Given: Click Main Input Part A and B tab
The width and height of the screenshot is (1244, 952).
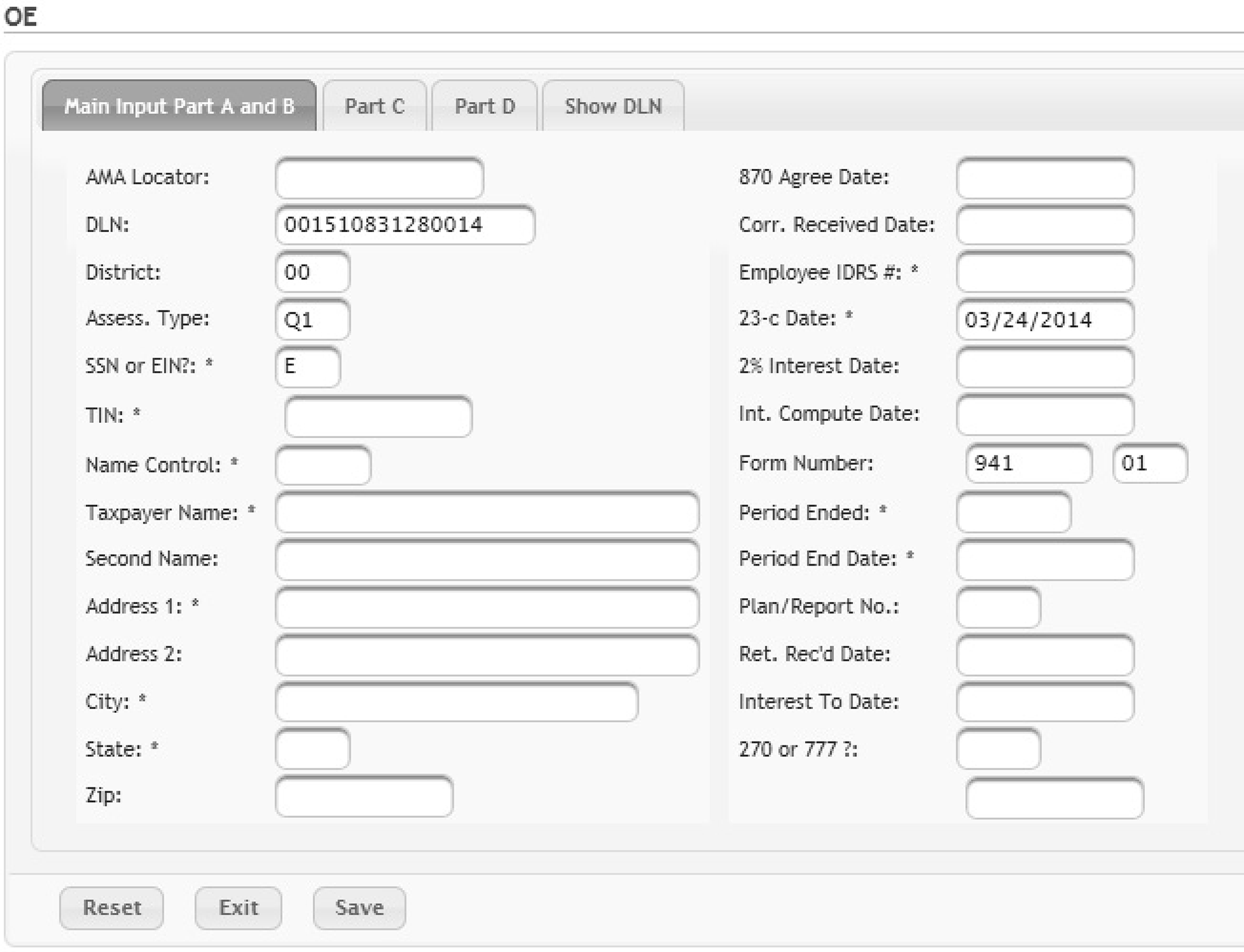Looking at the screenshot, I should 179,106.
